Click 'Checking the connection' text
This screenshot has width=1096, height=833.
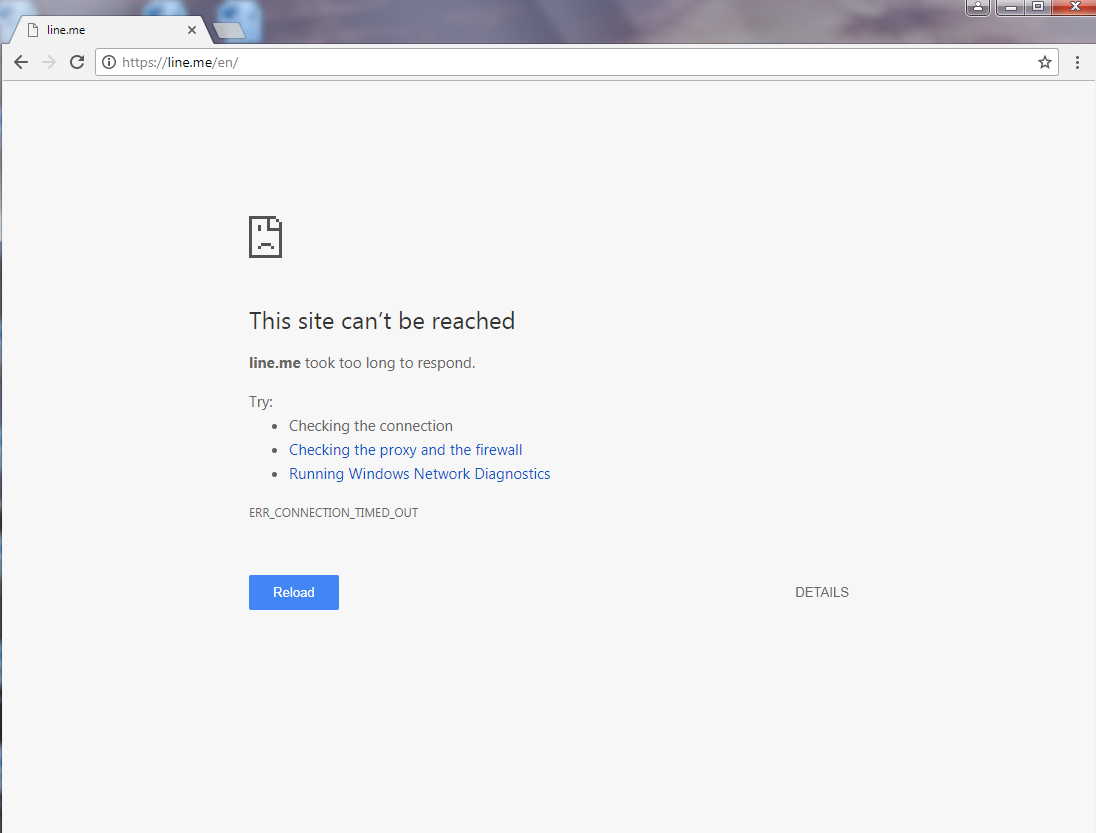(370, 426)
